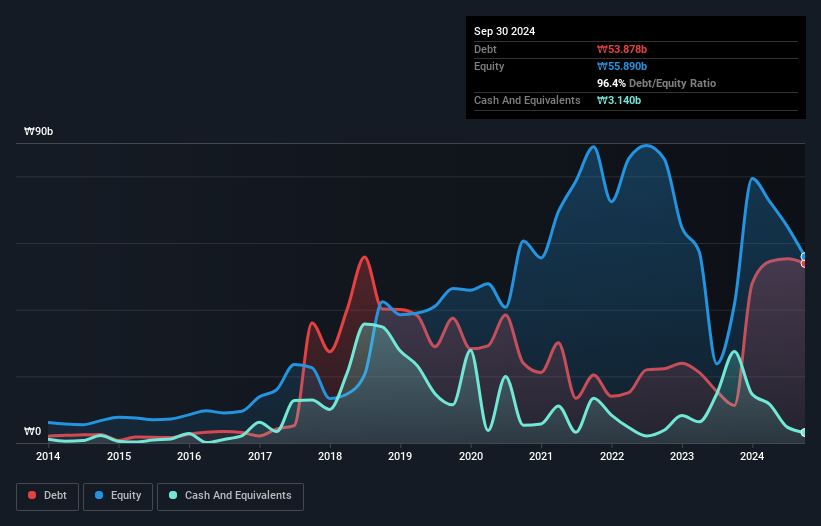This screenshot has width=821, height=526.
Task: Click the red Debt endpoint marker on chart
Action: pyautogui.click(x=804, y=264)
